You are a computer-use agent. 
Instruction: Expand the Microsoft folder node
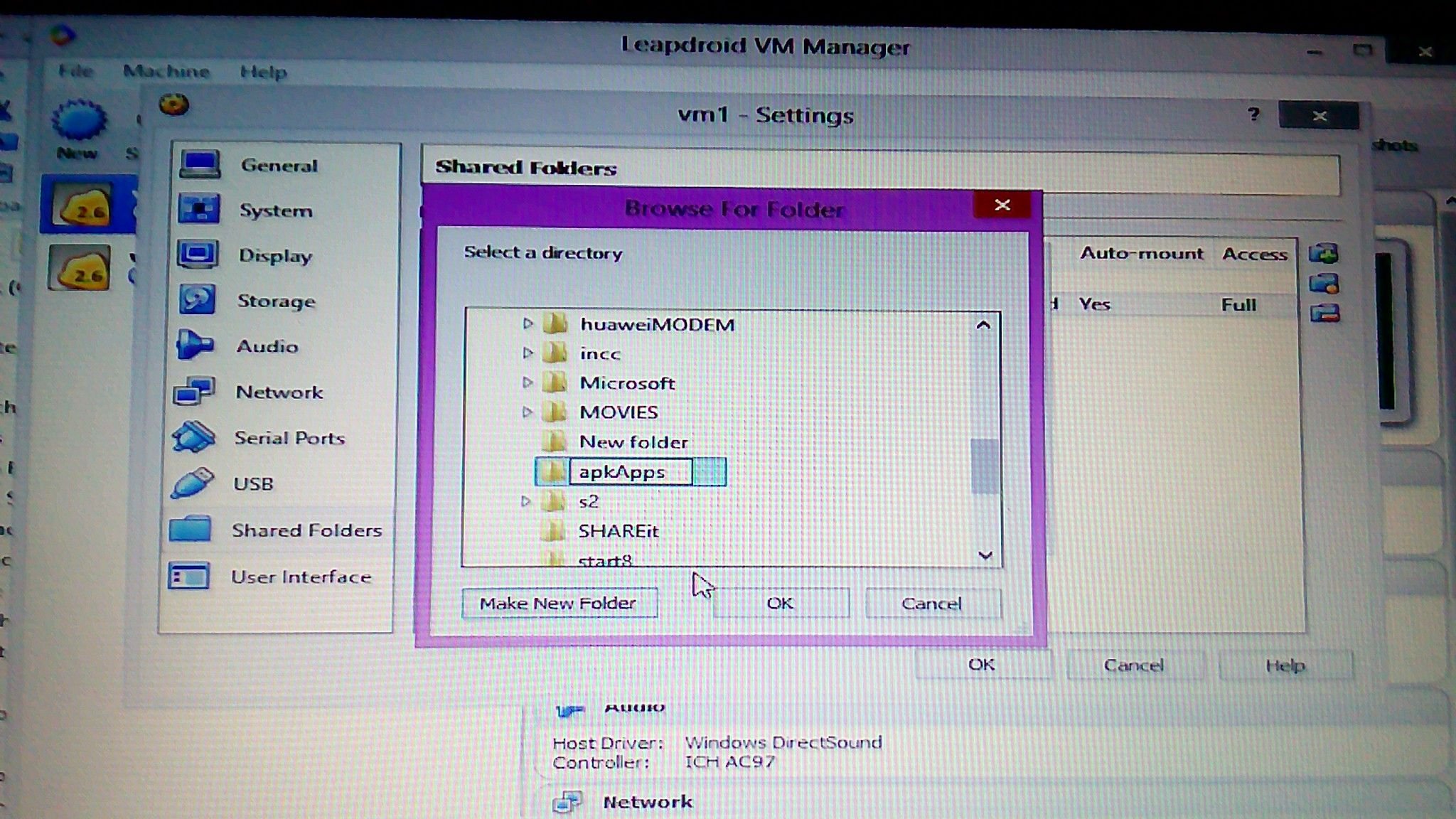point(527,382)
